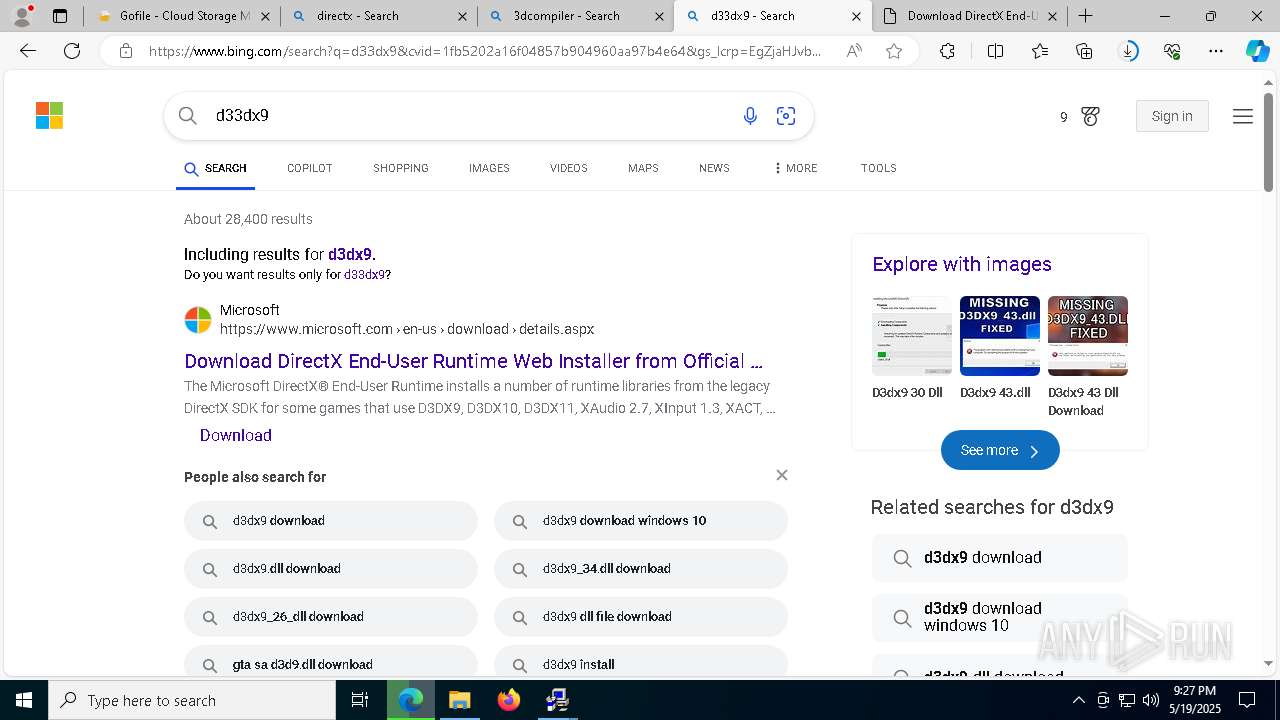Click the search magnifier in Bing box

coord(188,116)
